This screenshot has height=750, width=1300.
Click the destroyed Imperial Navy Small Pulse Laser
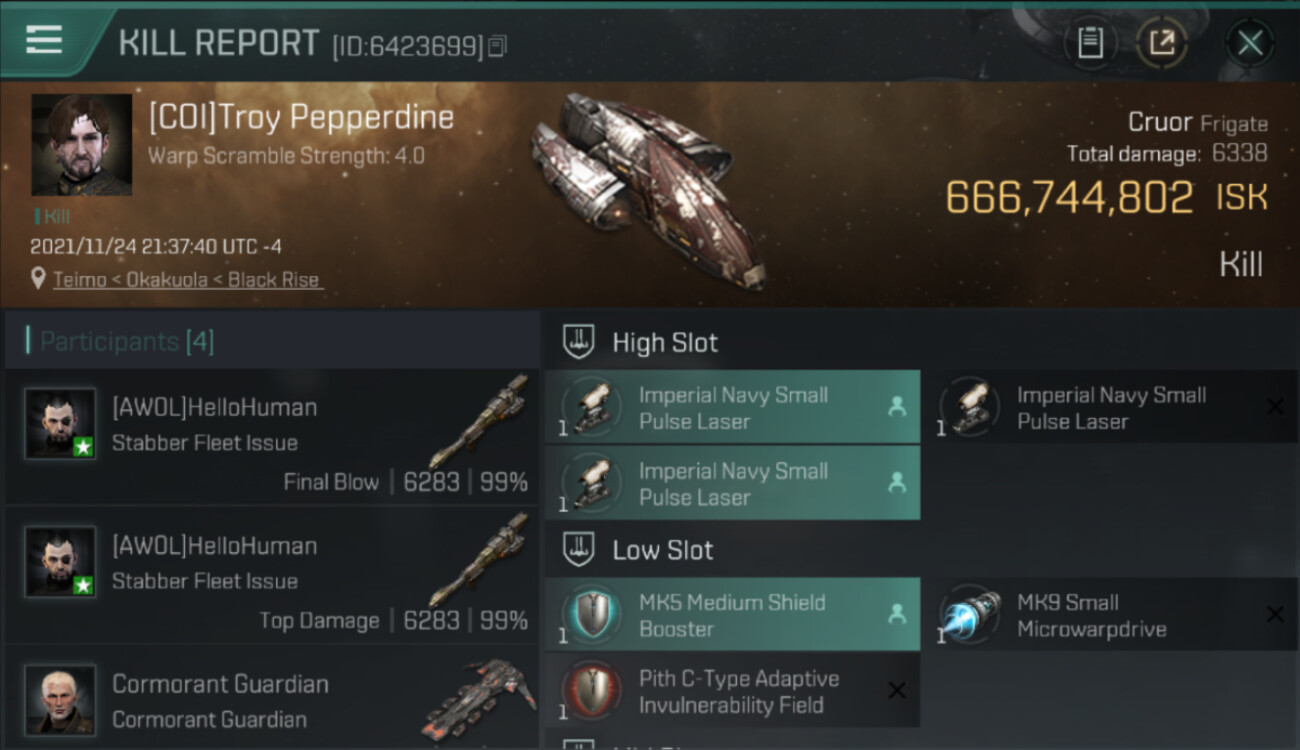tap(1118, 408)
